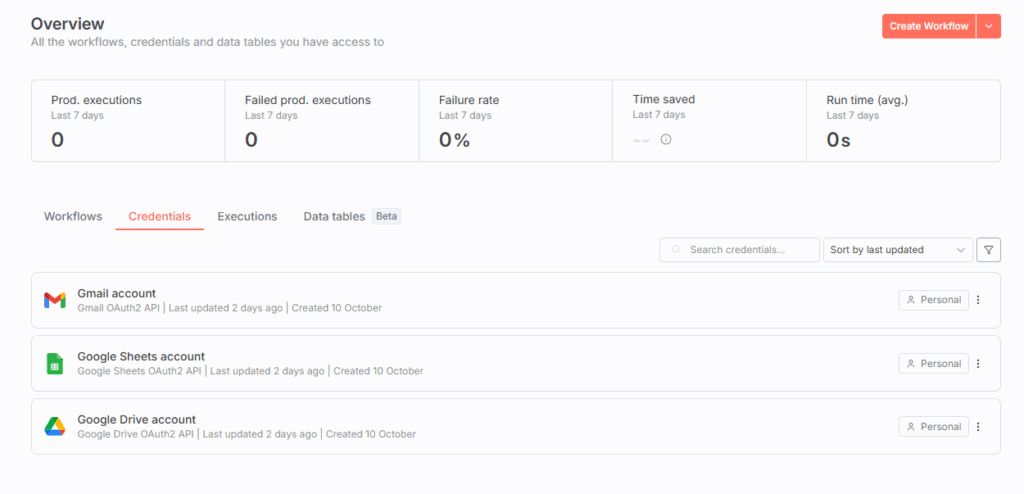This screenshot has width=1024, height=494.
Task: Click the Google Drive logo icon
Action: coord(54,426)
